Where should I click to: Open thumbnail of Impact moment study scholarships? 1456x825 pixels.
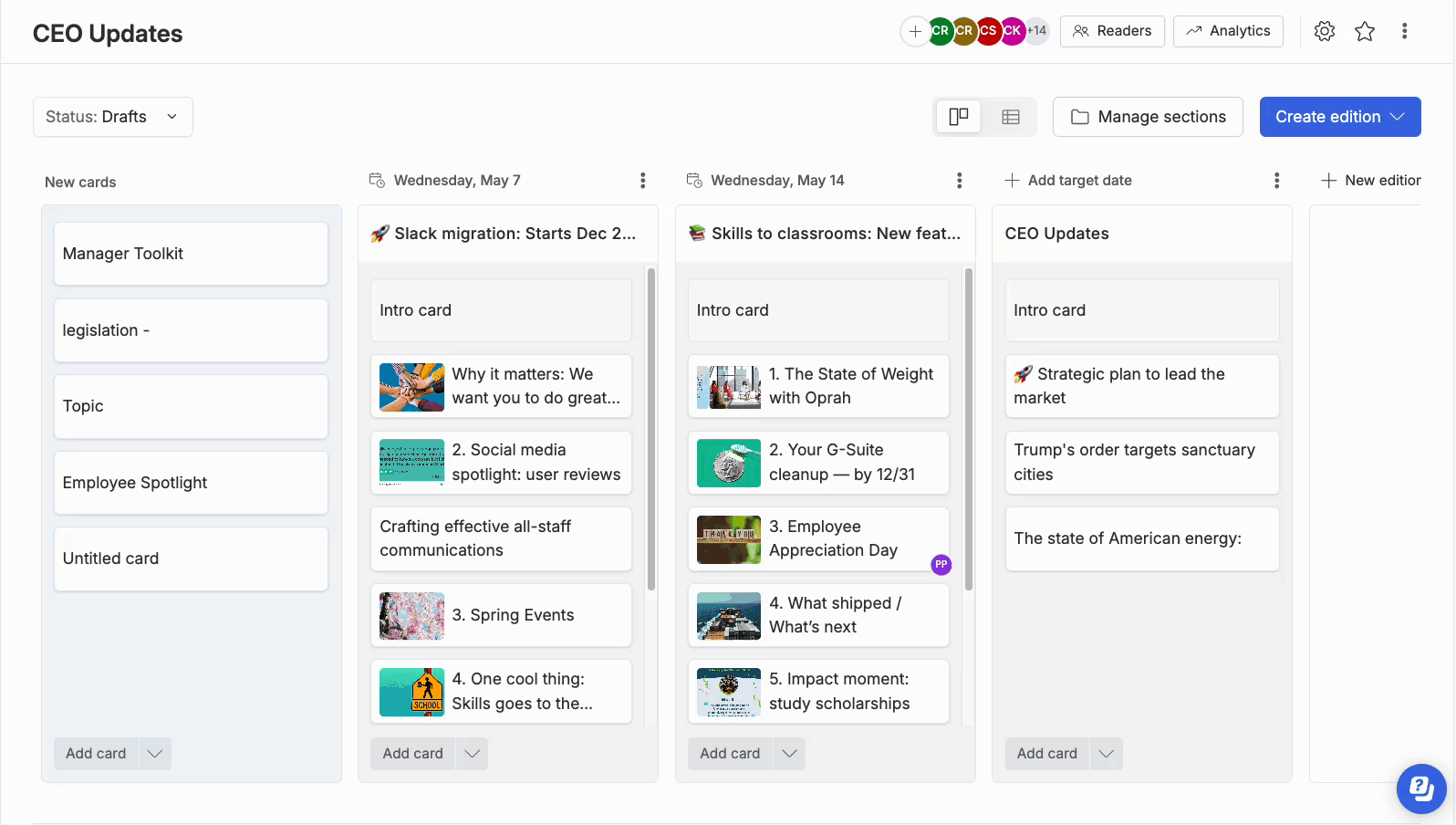coord(729,693)
